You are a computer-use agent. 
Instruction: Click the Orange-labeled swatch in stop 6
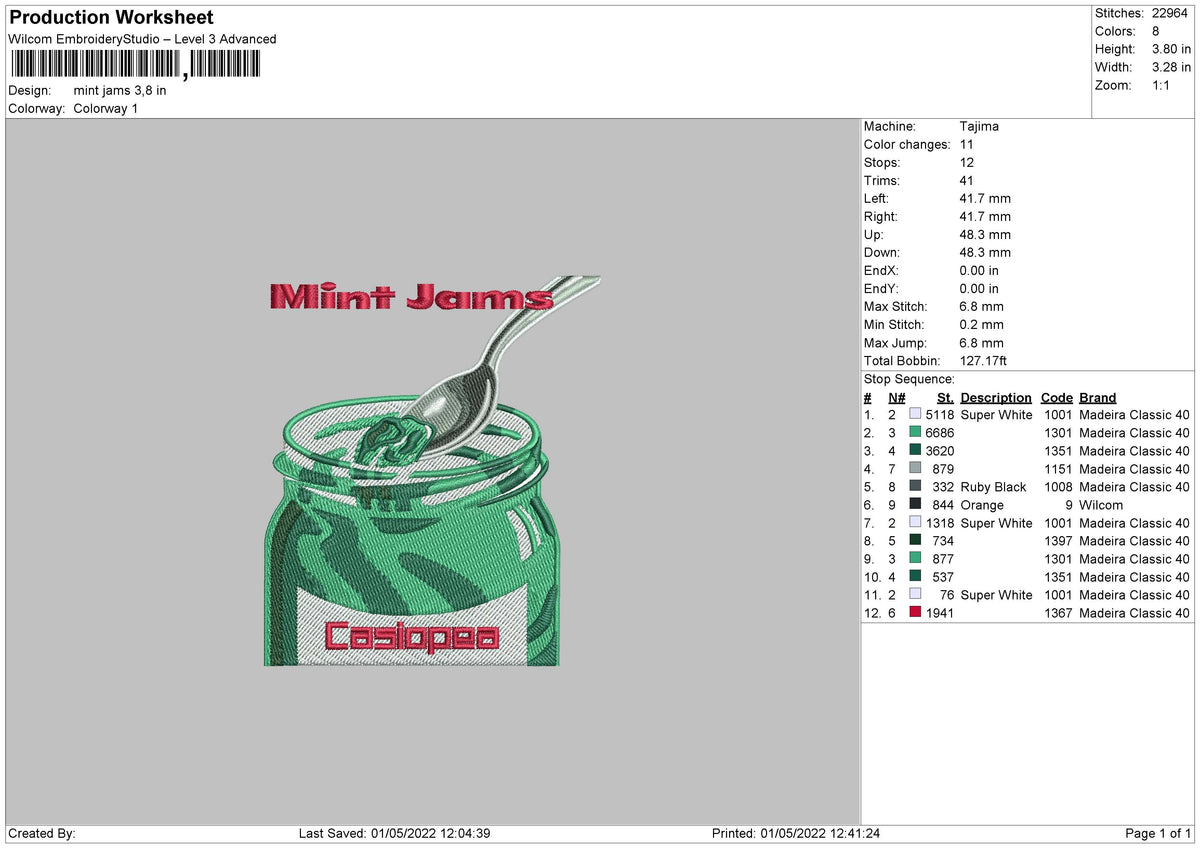(x=915, y=505)
